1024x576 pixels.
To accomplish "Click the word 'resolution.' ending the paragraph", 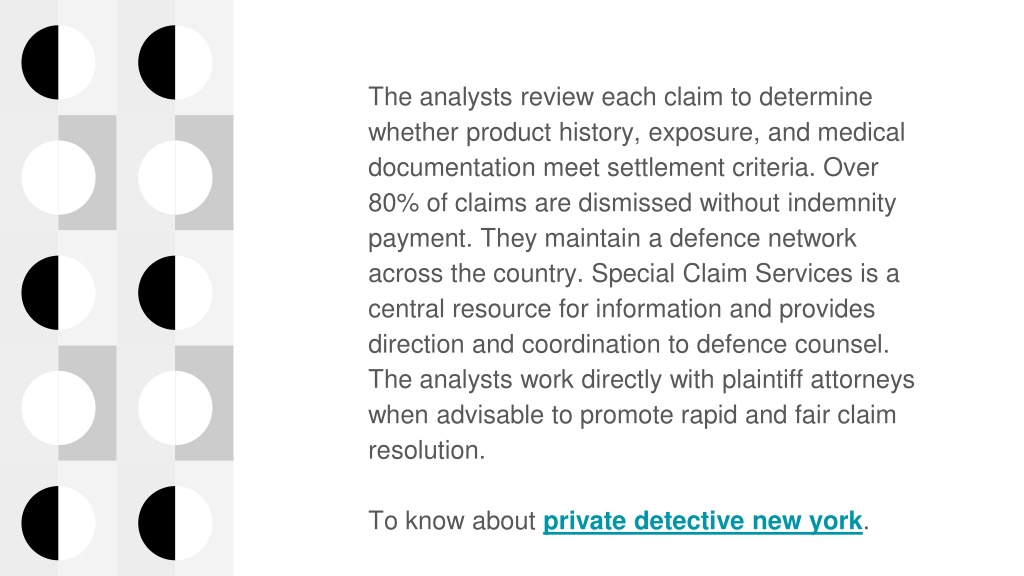I will tap(426, 450).
